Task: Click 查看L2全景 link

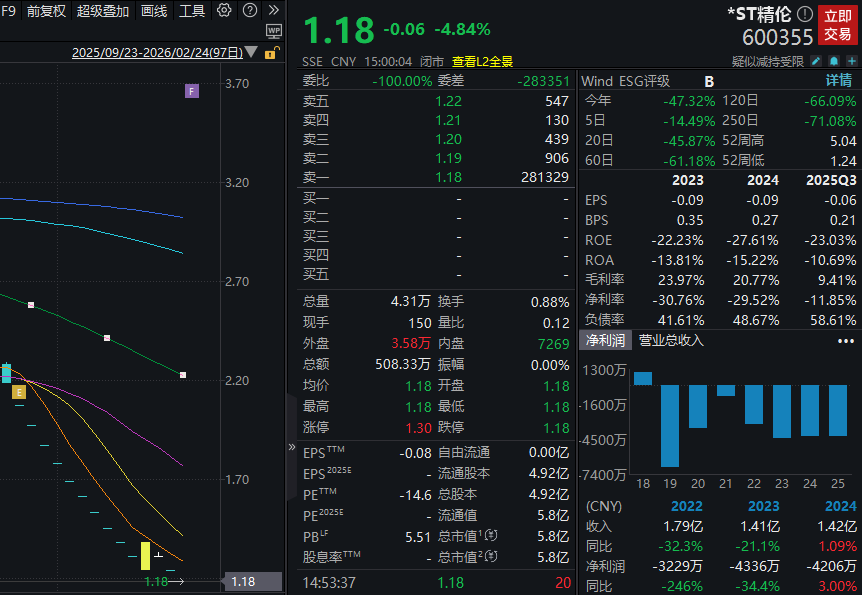Action: coord(482,62)
